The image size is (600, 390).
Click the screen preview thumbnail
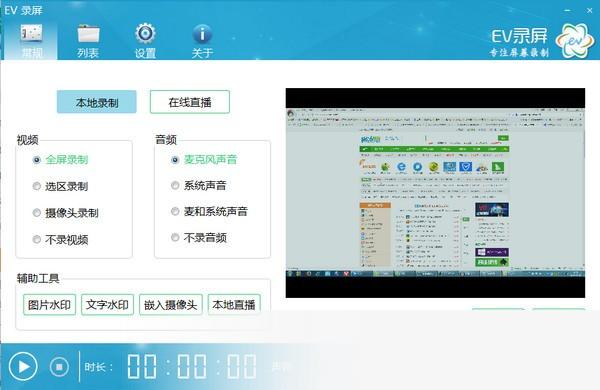coord(435,193)
